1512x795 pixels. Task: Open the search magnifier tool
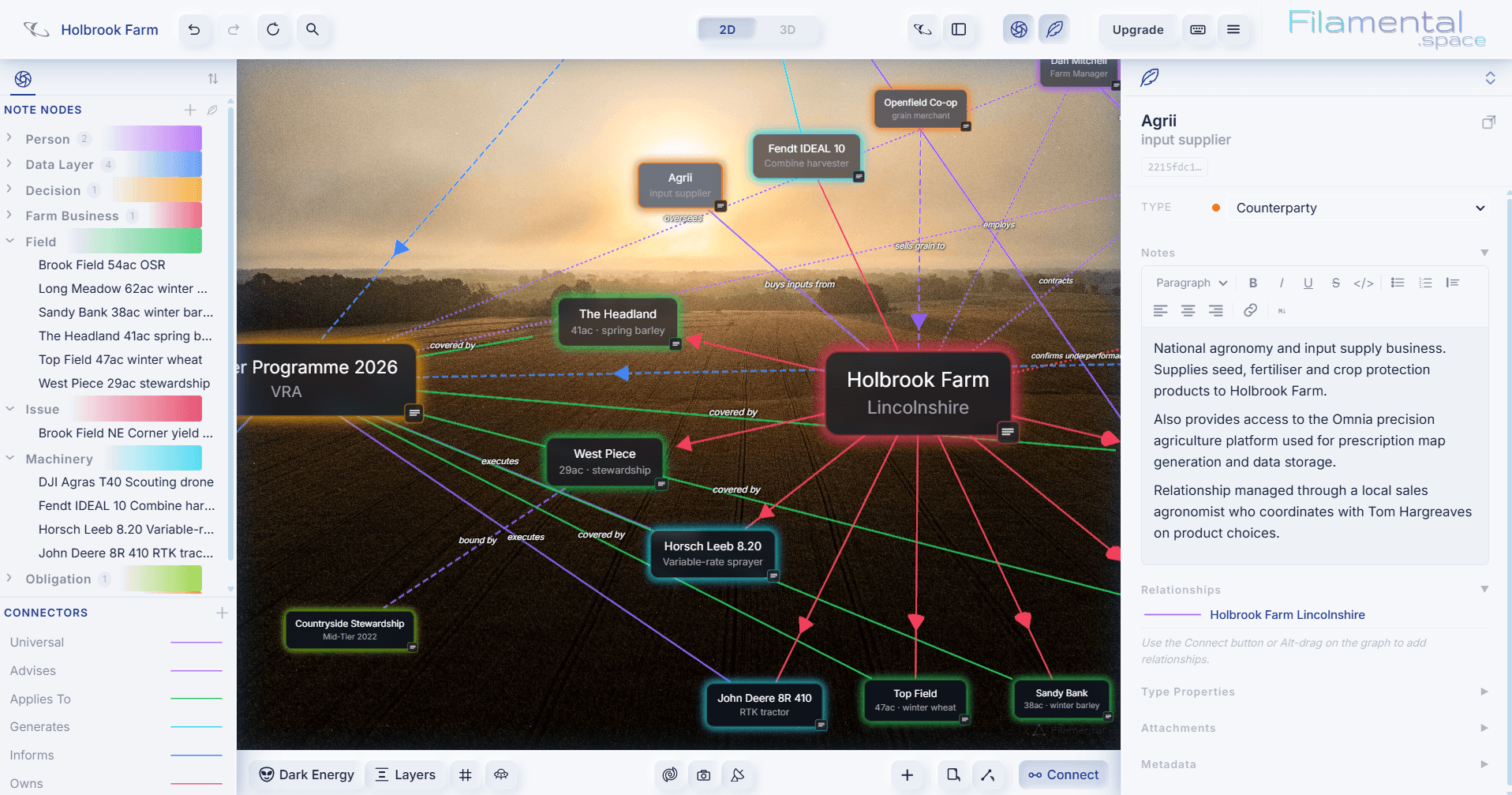[x=313, y=30]
